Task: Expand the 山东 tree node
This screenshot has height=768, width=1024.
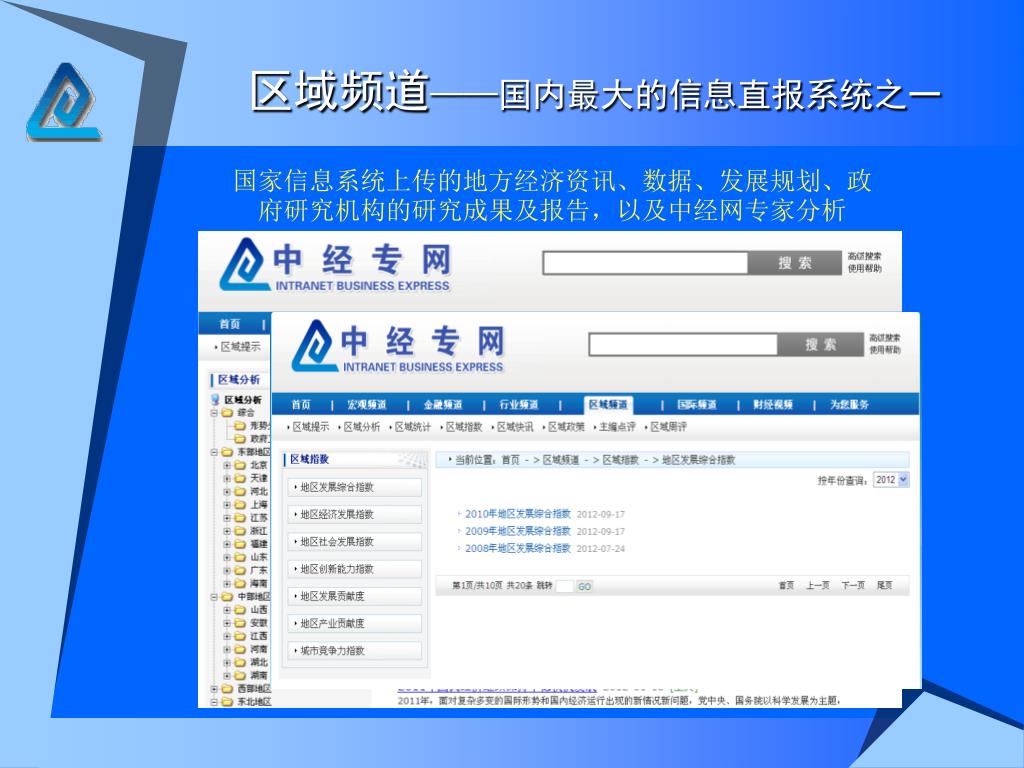Action: 227,557
